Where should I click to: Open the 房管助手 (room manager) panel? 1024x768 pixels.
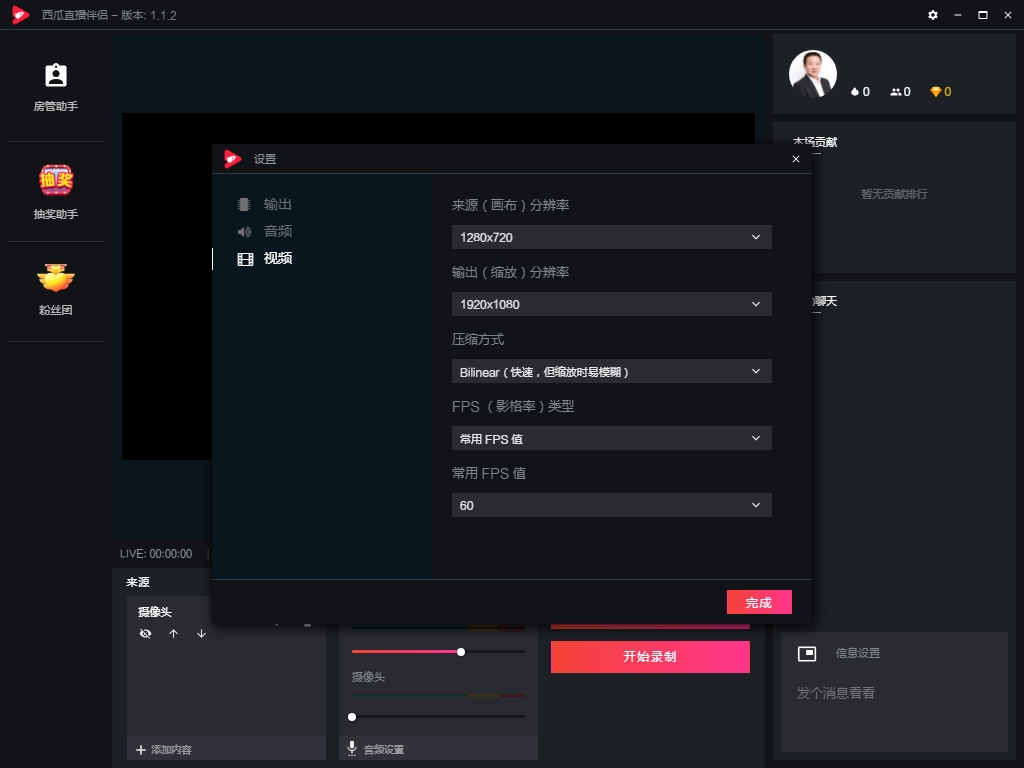55,85
